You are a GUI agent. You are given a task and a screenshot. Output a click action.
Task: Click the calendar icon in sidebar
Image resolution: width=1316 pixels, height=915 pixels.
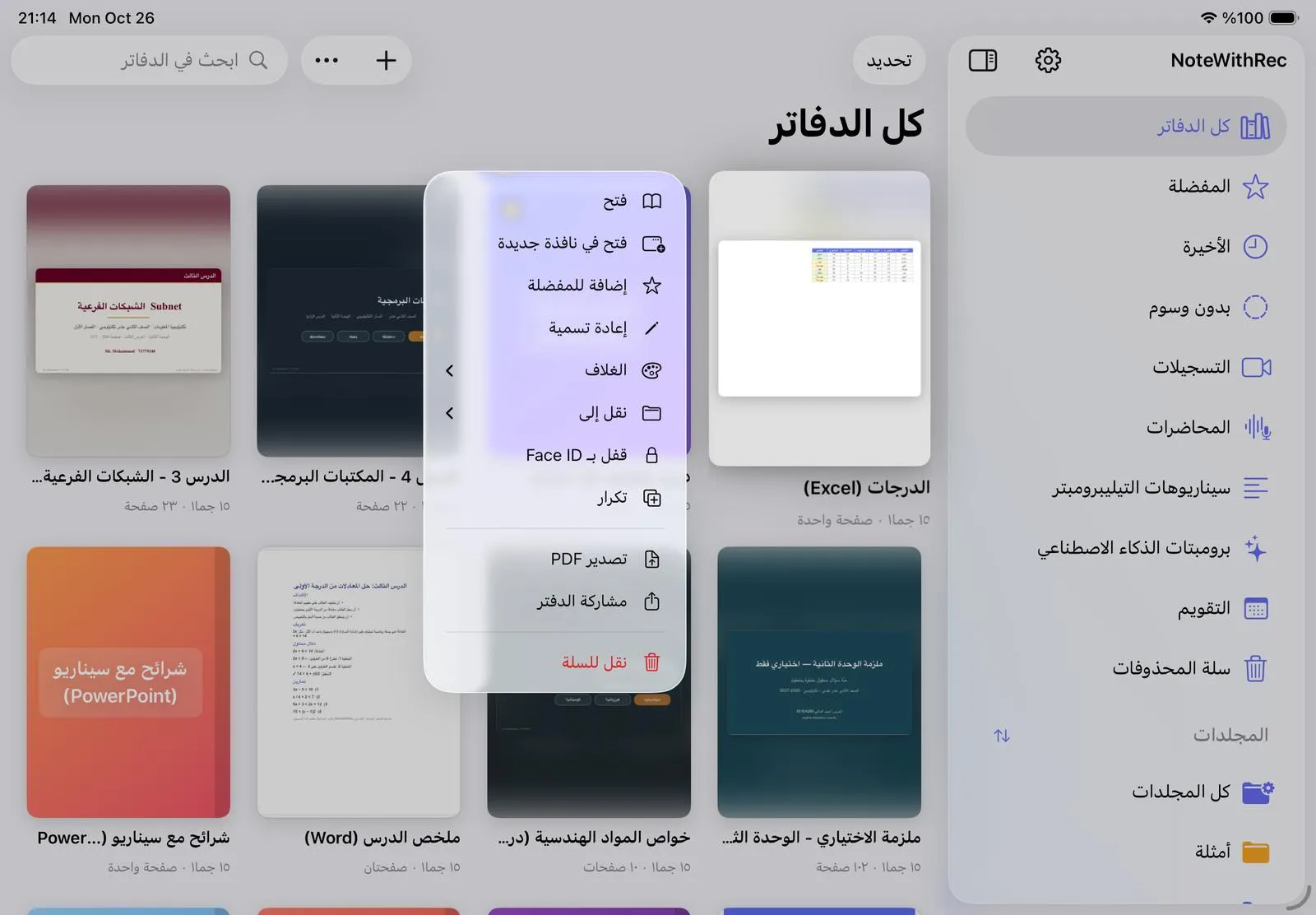1256,609
